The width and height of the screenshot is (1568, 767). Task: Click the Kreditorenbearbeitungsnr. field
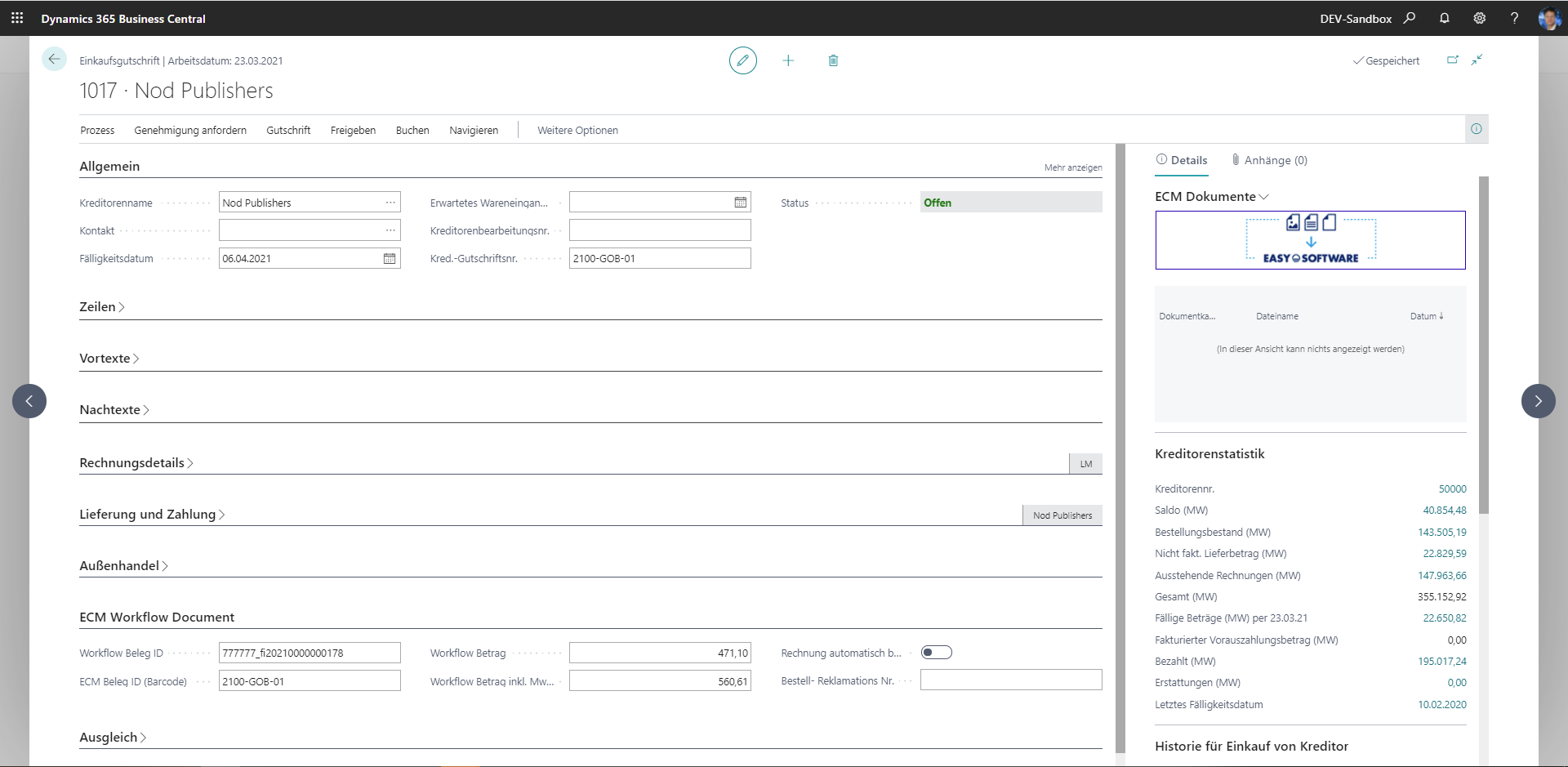click(x=660, y=230)
